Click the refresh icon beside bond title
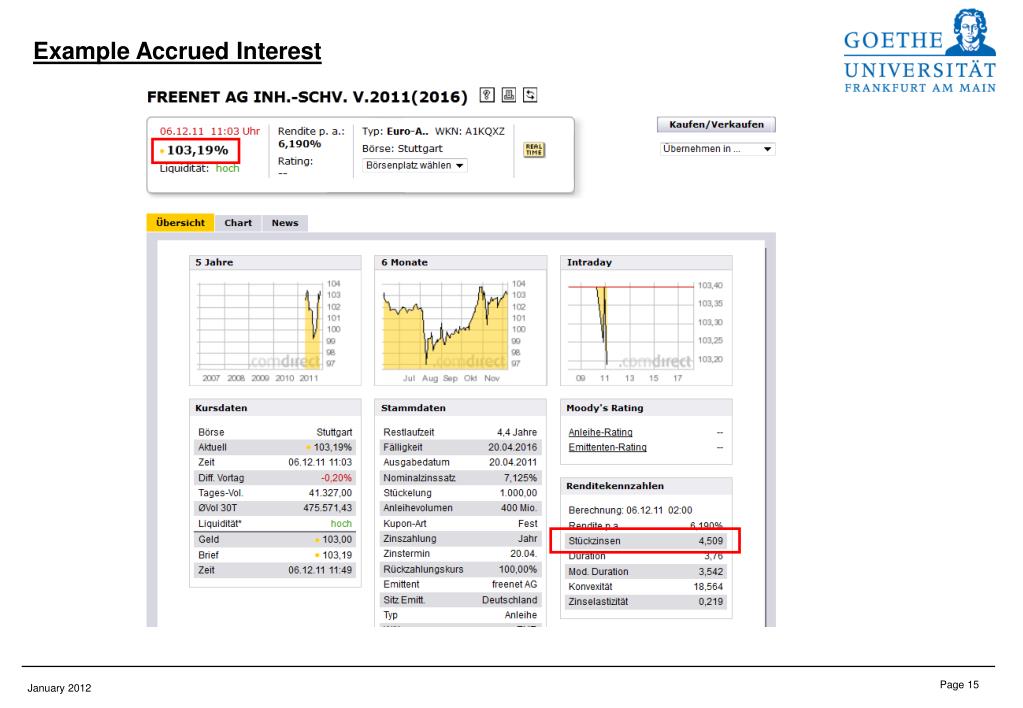Image resolution: width=1023 pixels, height=708 pixels. (530, 95)
